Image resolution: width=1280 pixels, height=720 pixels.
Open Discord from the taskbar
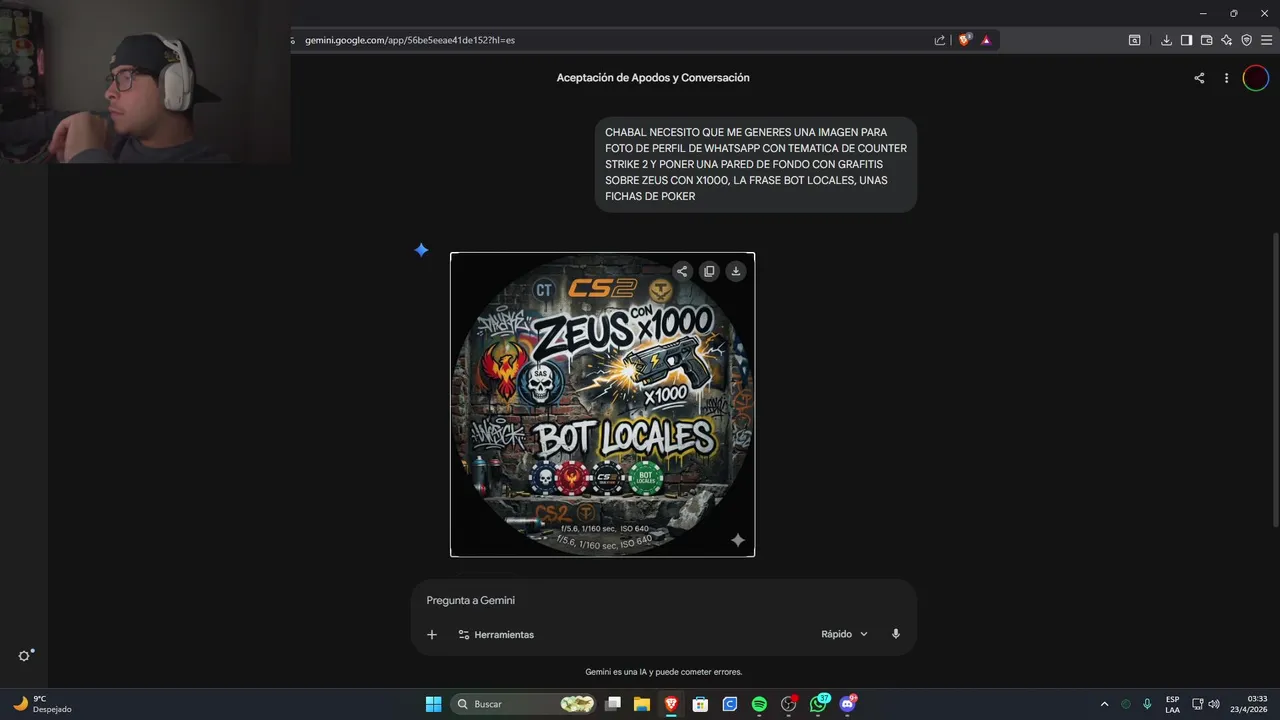pyautogui.click(x=848, y=704)
